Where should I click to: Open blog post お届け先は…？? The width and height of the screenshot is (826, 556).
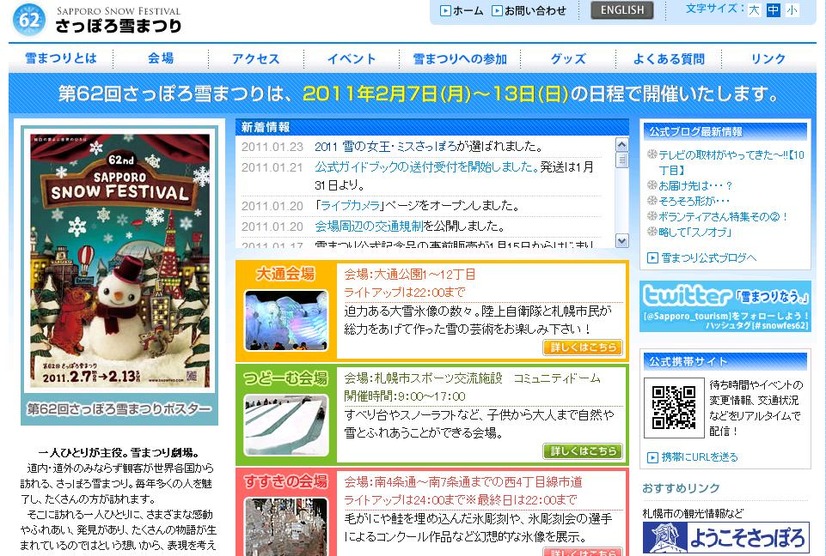click(x=695, y=186)
